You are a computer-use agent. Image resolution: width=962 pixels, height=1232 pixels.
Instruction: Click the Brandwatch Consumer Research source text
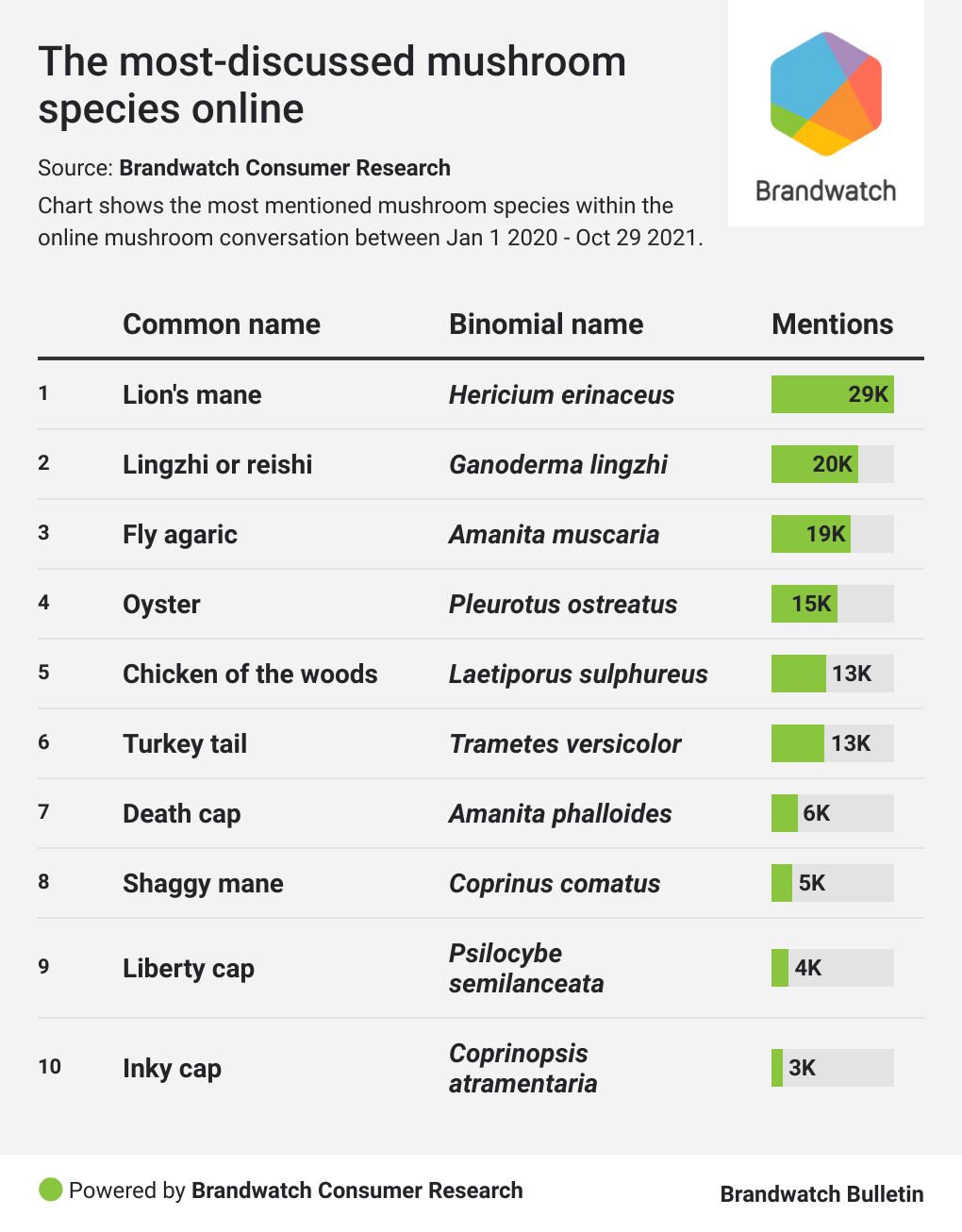[285, 168]
